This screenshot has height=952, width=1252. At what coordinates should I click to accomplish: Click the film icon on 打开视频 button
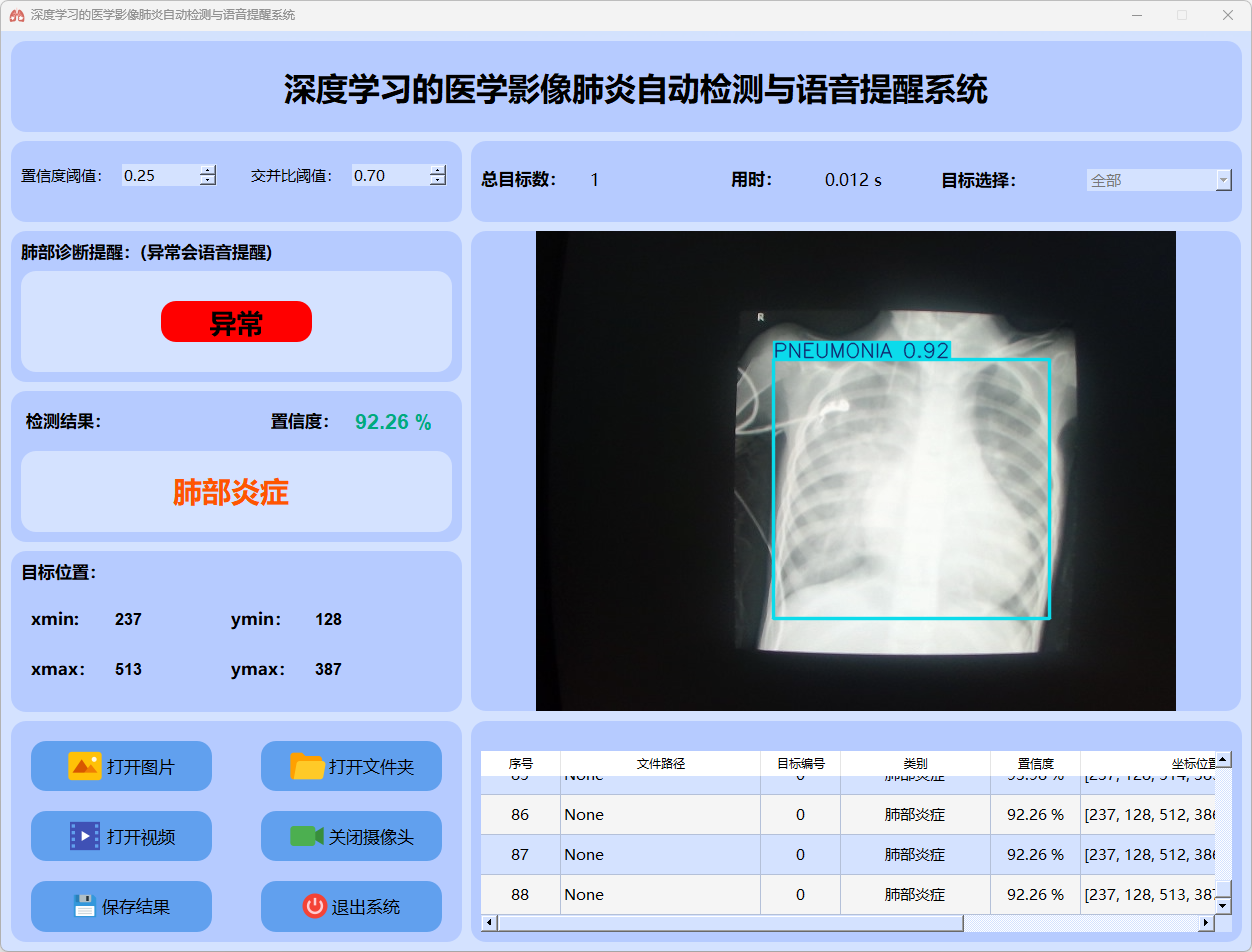pyautogui.click(x=84, y=836)
